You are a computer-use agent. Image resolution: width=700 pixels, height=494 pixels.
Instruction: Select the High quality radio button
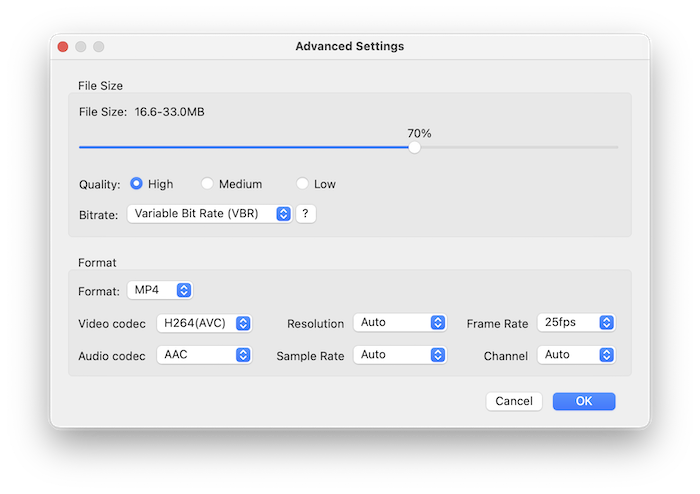pos(137,184)
